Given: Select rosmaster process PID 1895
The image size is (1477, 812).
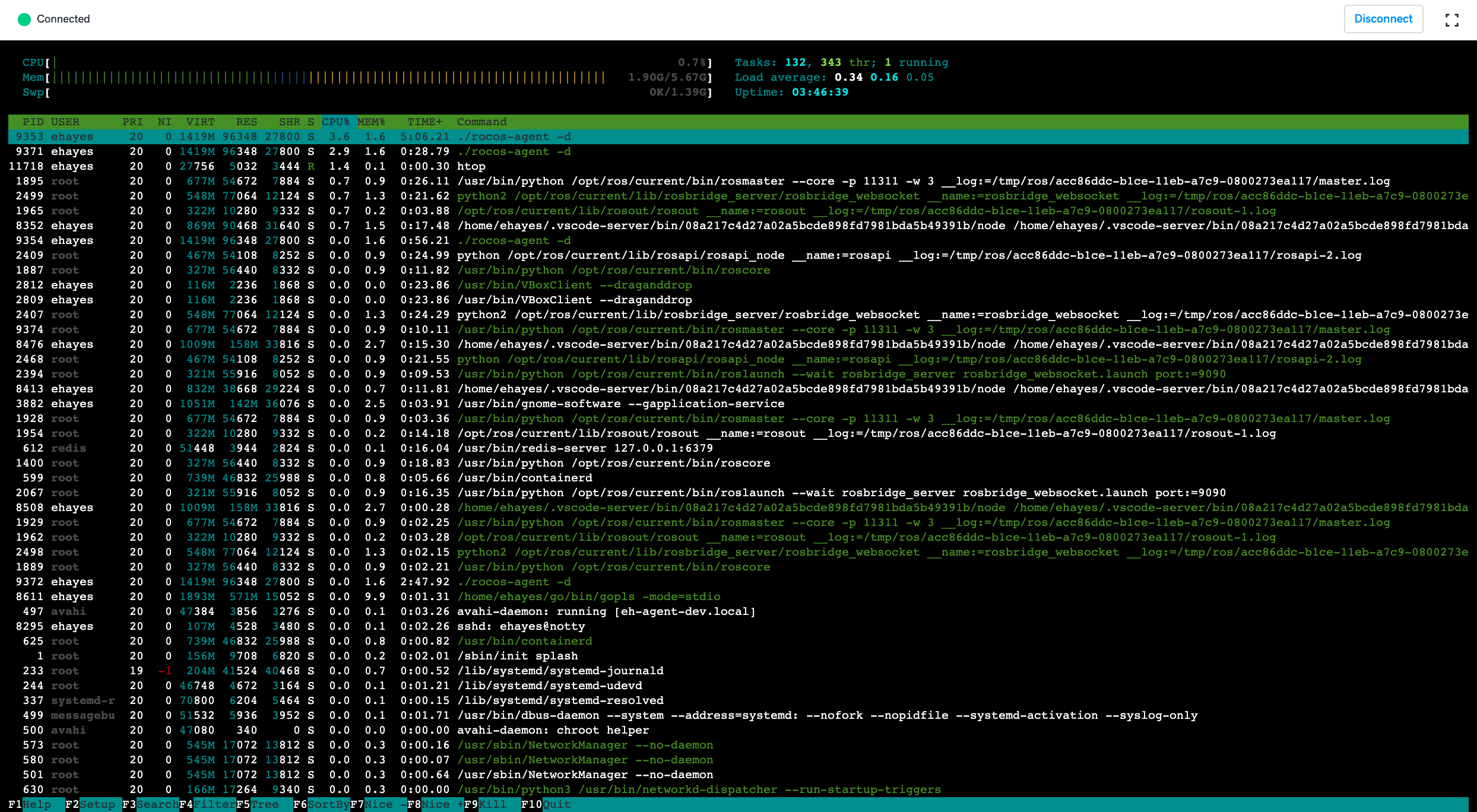Looking at the screenshot, I should point(738,181).
